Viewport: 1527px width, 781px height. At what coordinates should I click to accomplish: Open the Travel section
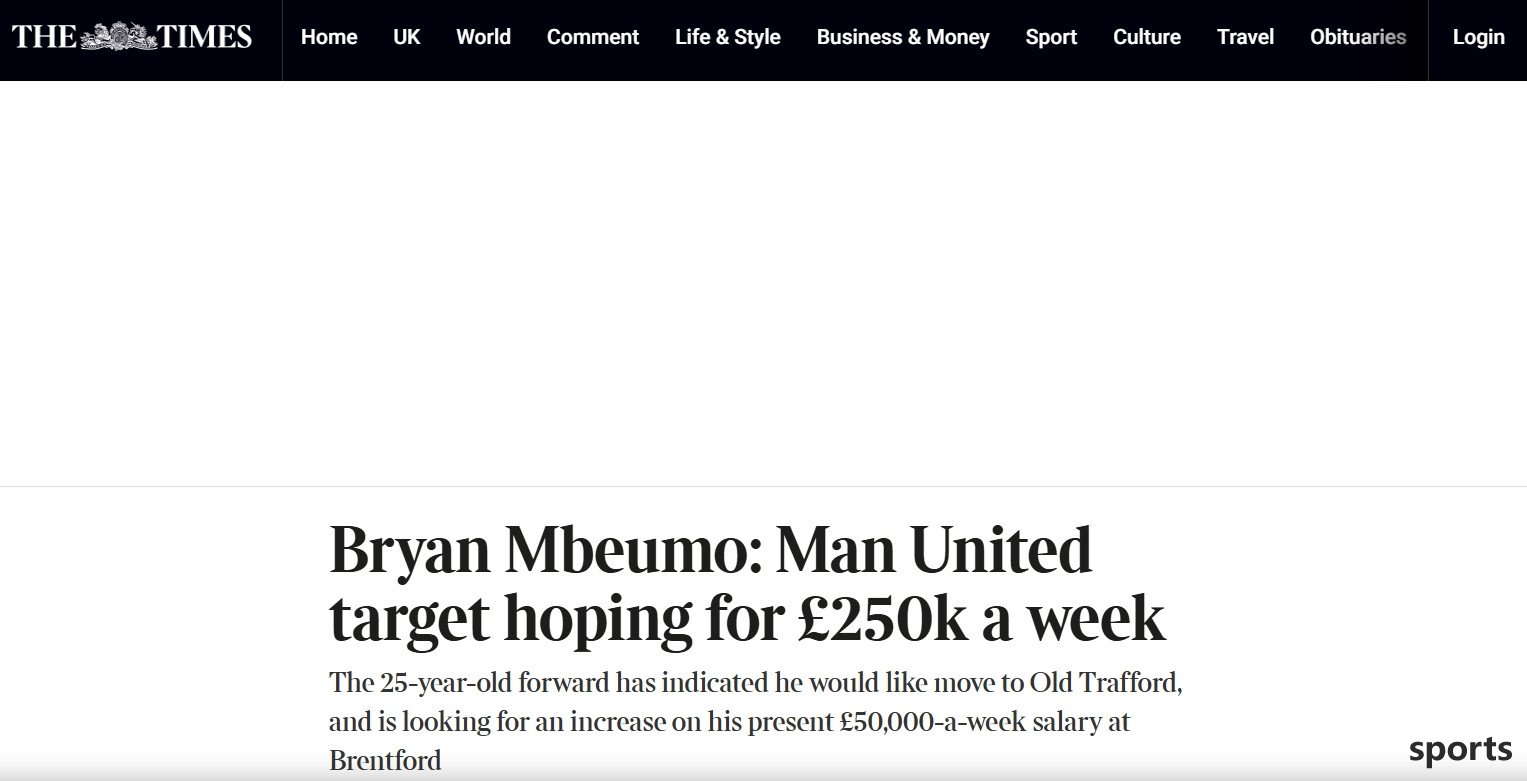point(1245,37)
